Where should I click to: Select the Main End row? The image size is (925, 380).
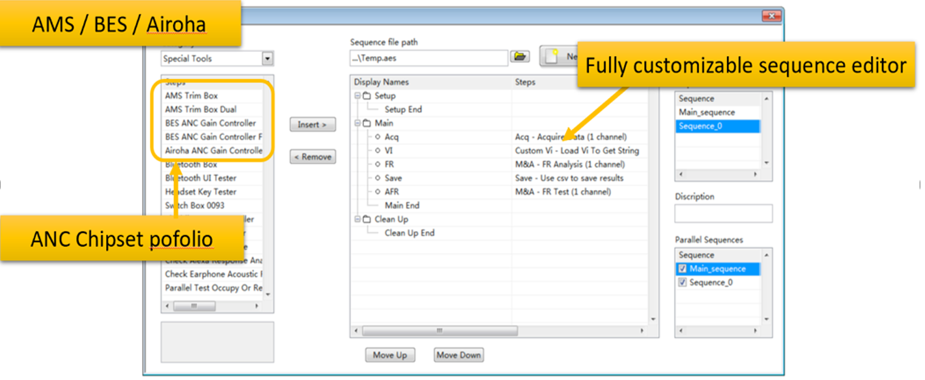[x=402, y=205]
